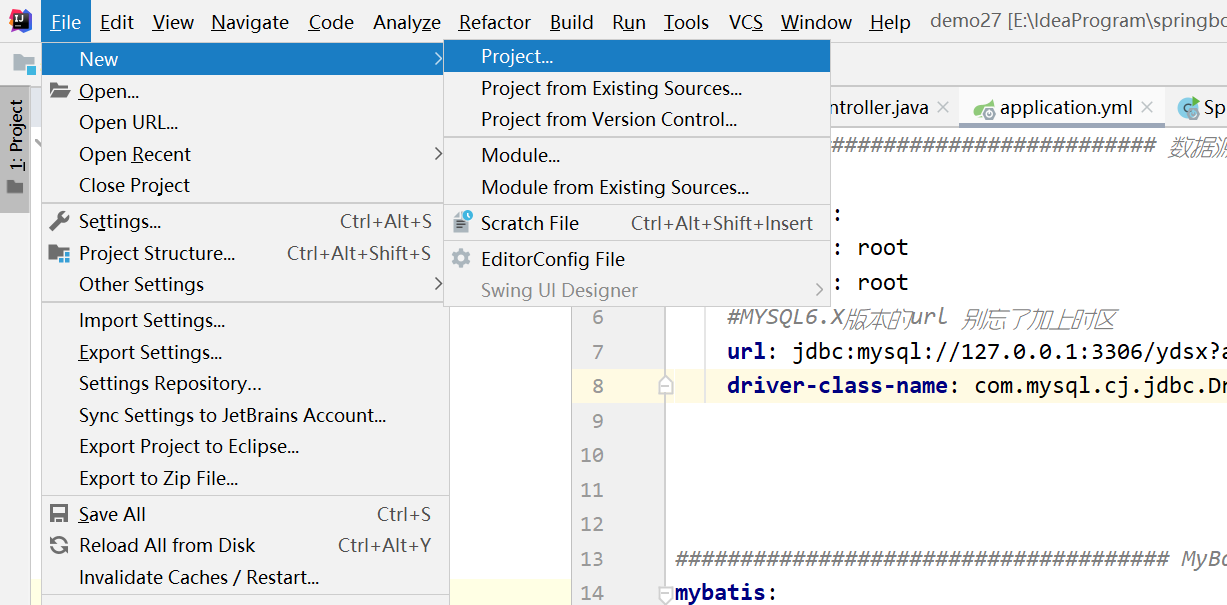Click folder icon on 1: Project sidebar
1227x605 pixels.
coord(15,186)
